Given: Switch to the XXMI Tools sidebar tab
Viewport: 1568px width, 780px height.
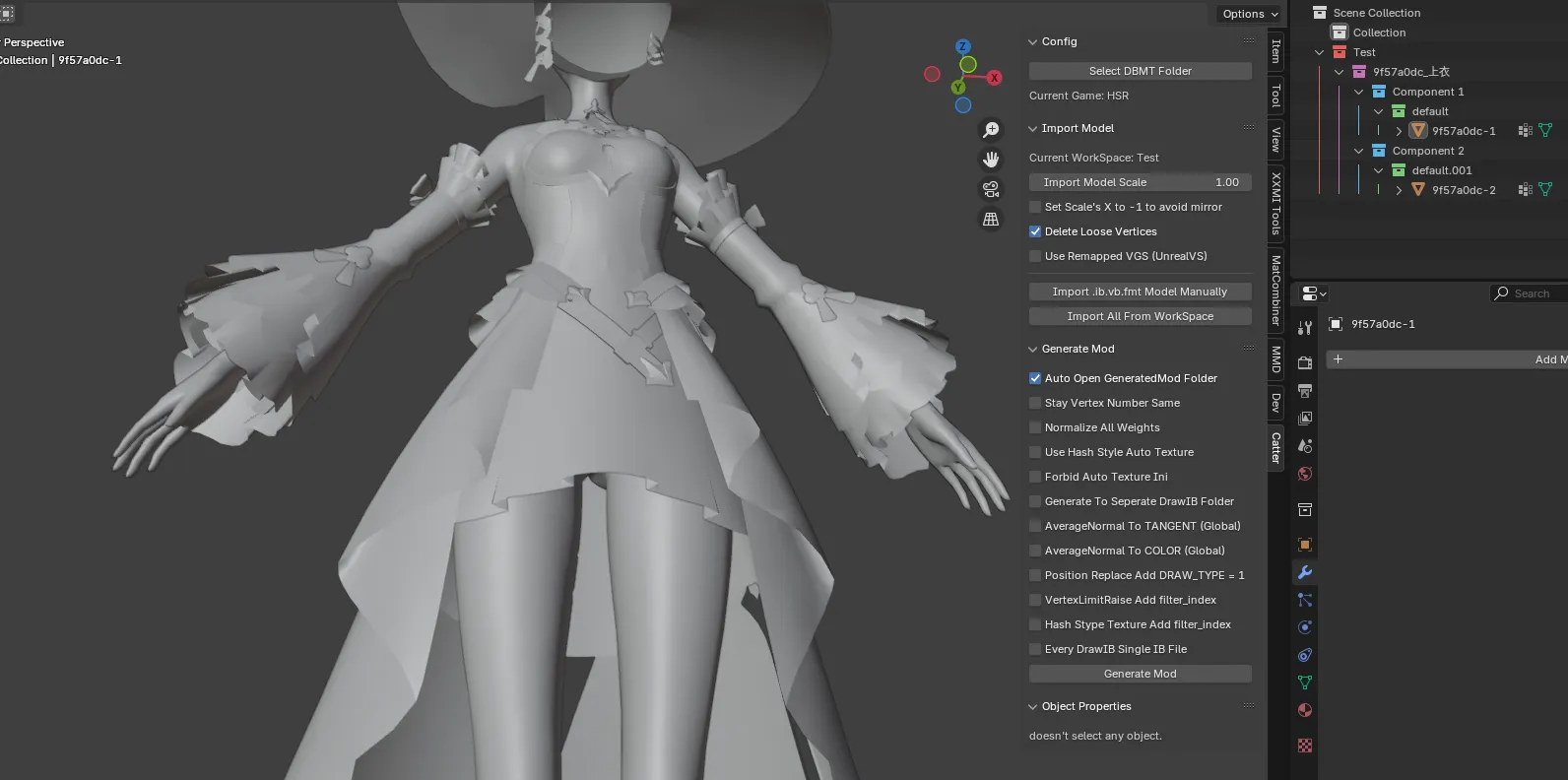Looking at the screenshot, I should (x=1275, y=203).
